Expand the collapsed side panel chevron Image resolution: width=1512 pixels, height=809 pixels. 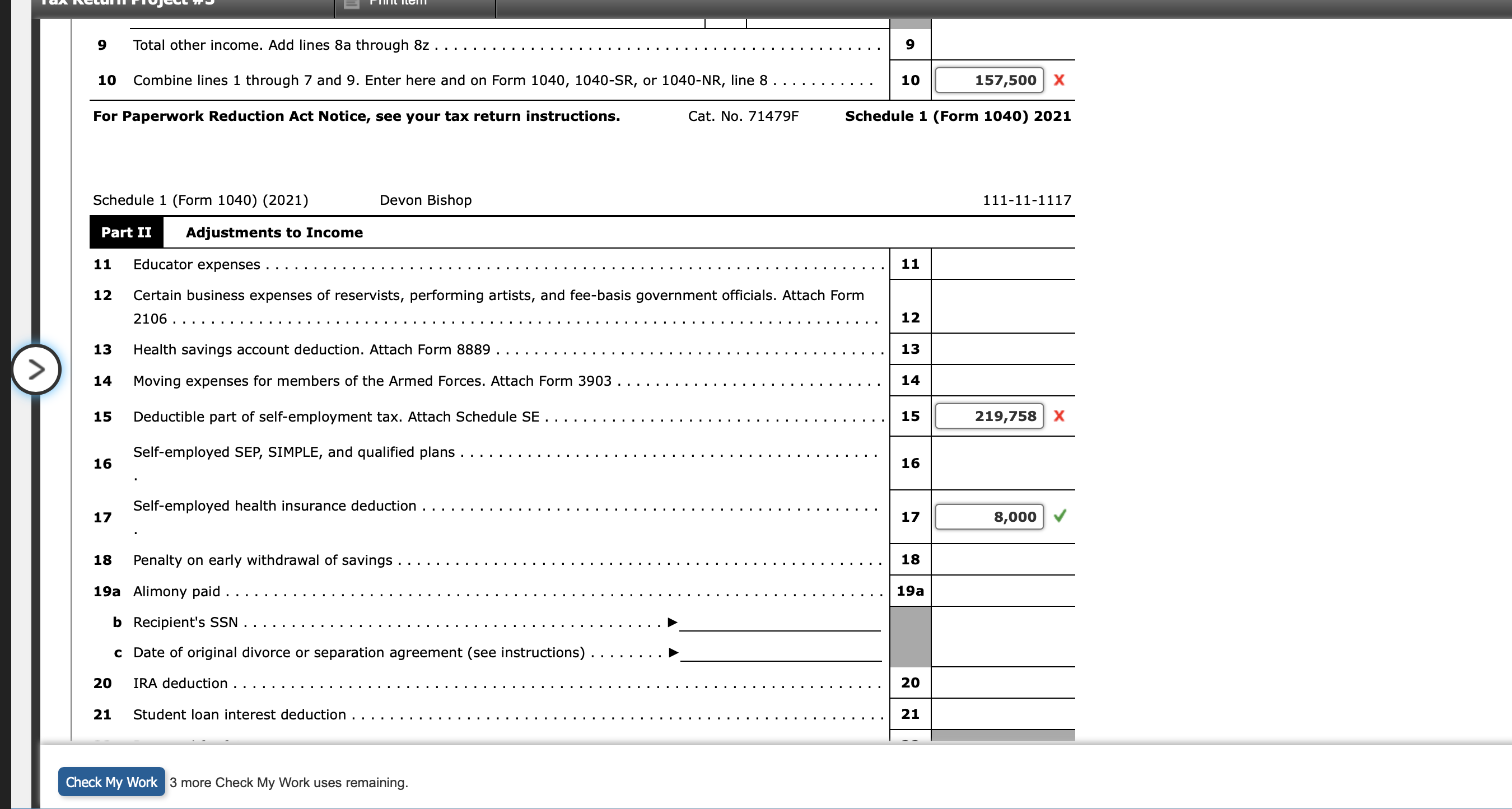coord(36,370)
